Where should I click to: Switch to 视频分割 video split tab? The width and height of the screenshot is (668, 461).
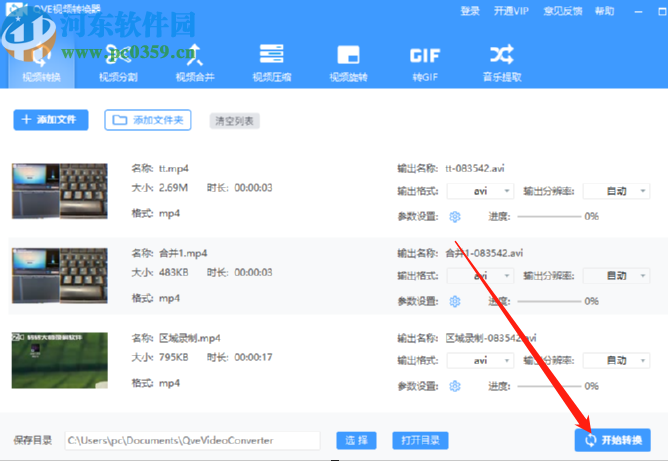(x=118, y=63)
